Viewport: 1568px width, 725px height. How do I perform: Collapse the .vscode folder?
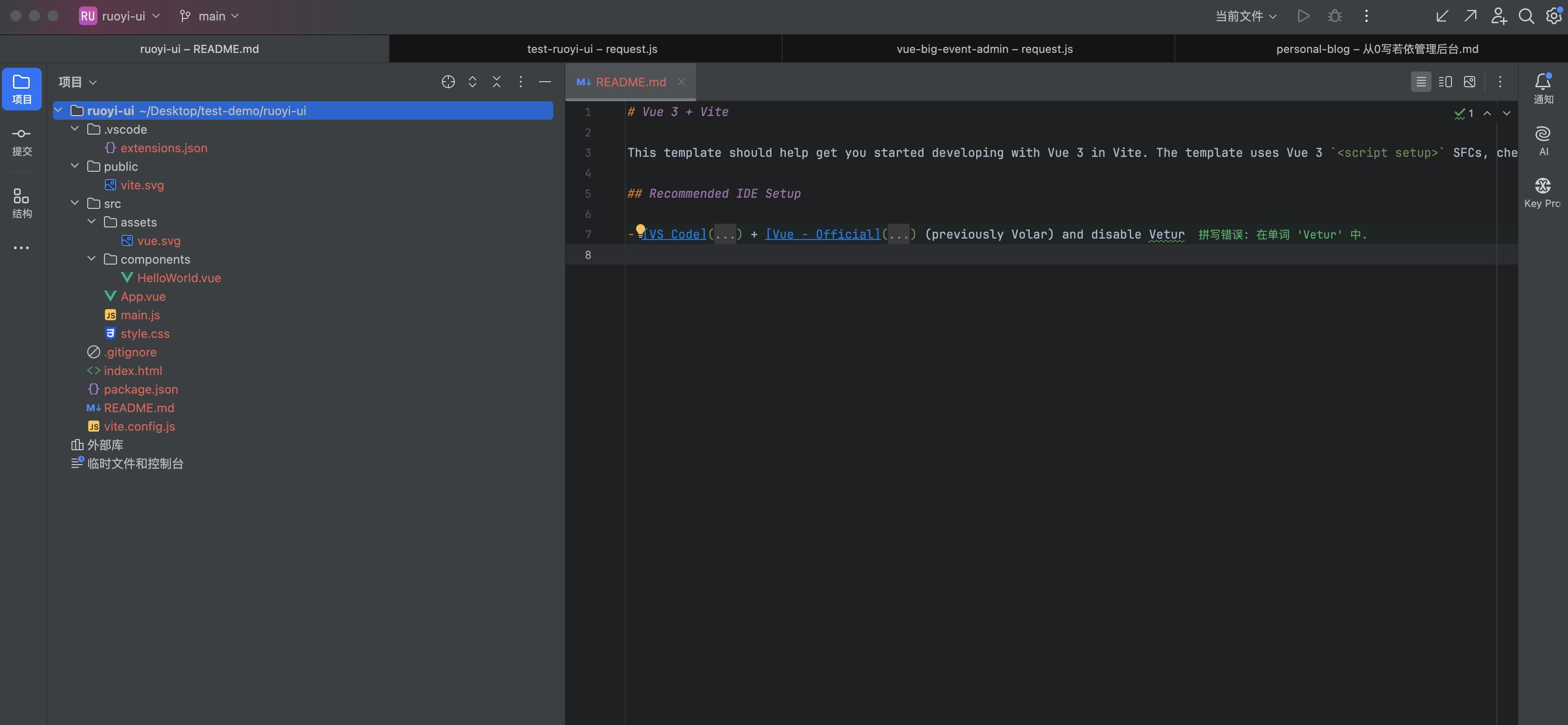pyautogui.click(x=75, y=129)
